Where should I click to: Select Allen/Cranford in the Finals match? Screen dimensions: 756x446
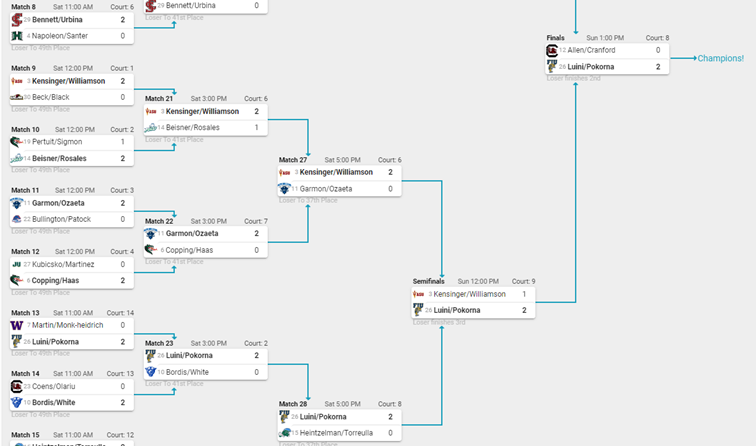tap(591, 50)
